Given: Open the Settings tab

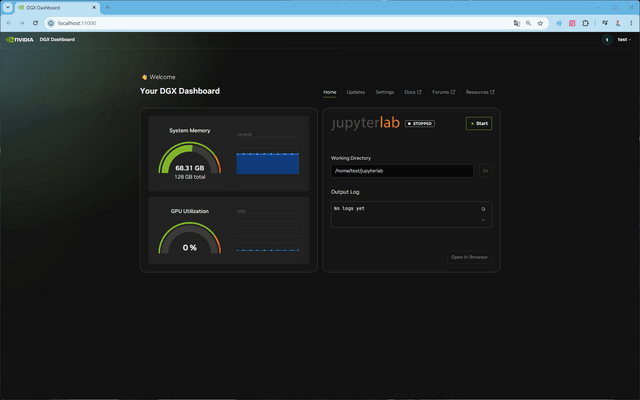Looking at the screenshot, I should point(384,92).
